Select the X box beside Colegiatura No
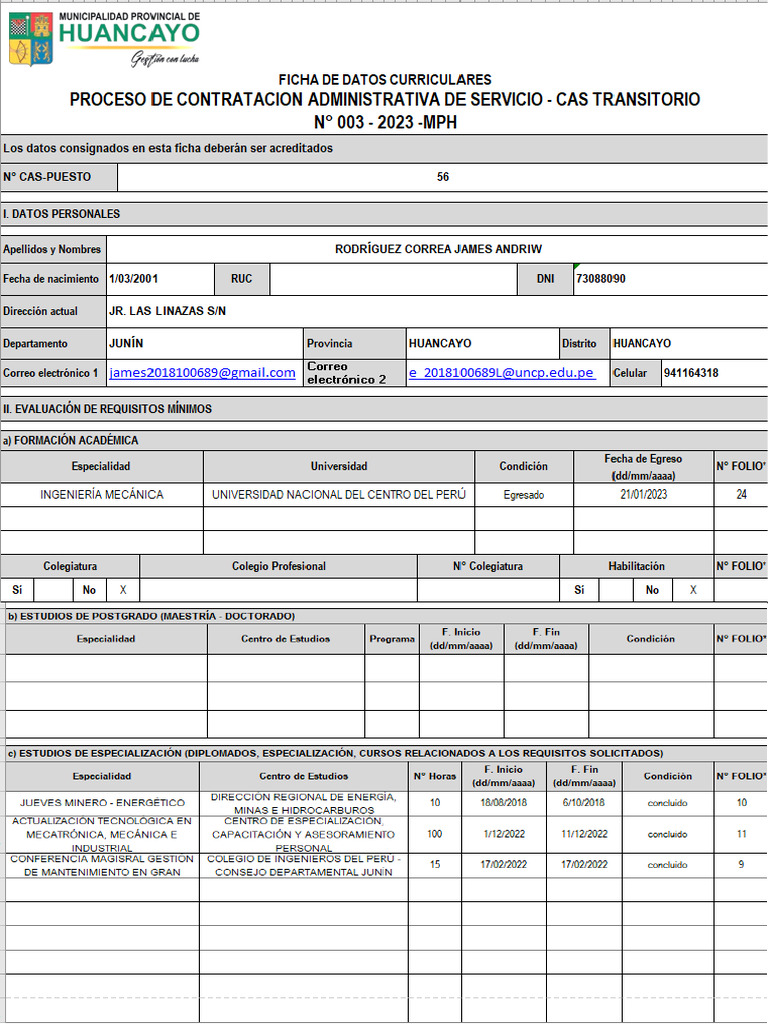The image size is (768, 1024). (x=123, y=590)
